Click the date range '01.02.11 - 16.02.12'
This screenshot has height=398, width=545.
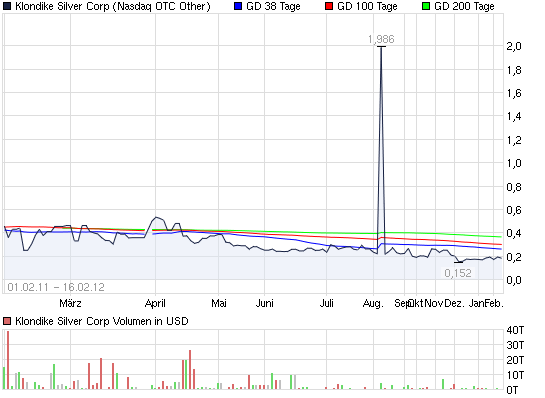click(x=56, y=287)
